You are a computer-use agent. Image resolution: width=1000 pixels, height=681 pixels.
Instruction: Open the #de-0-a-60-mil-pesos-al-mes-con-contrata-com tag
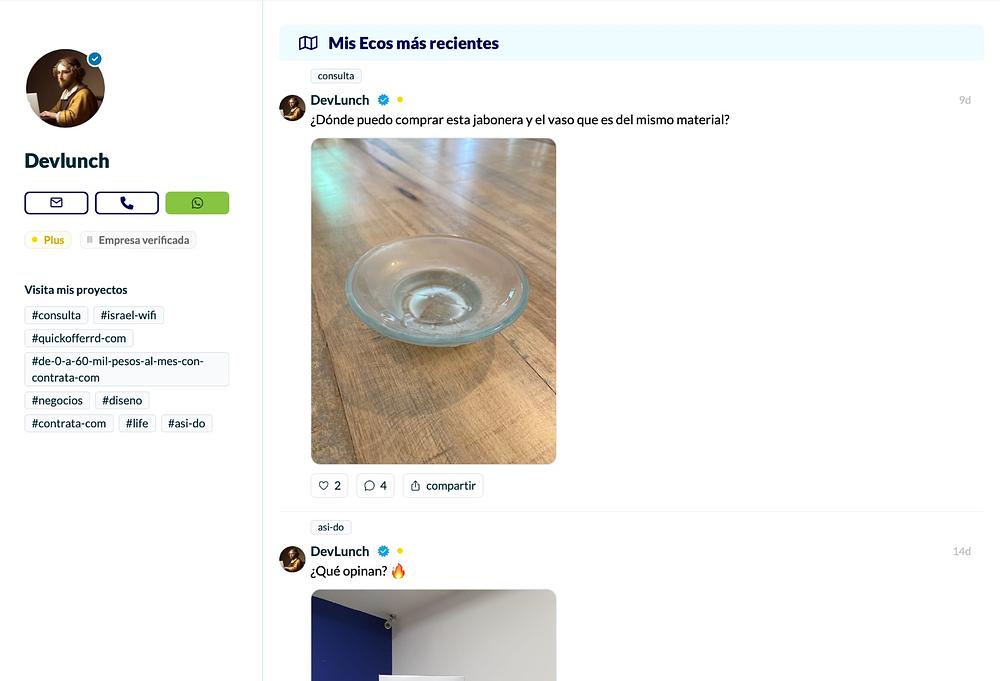click(127, 369)
